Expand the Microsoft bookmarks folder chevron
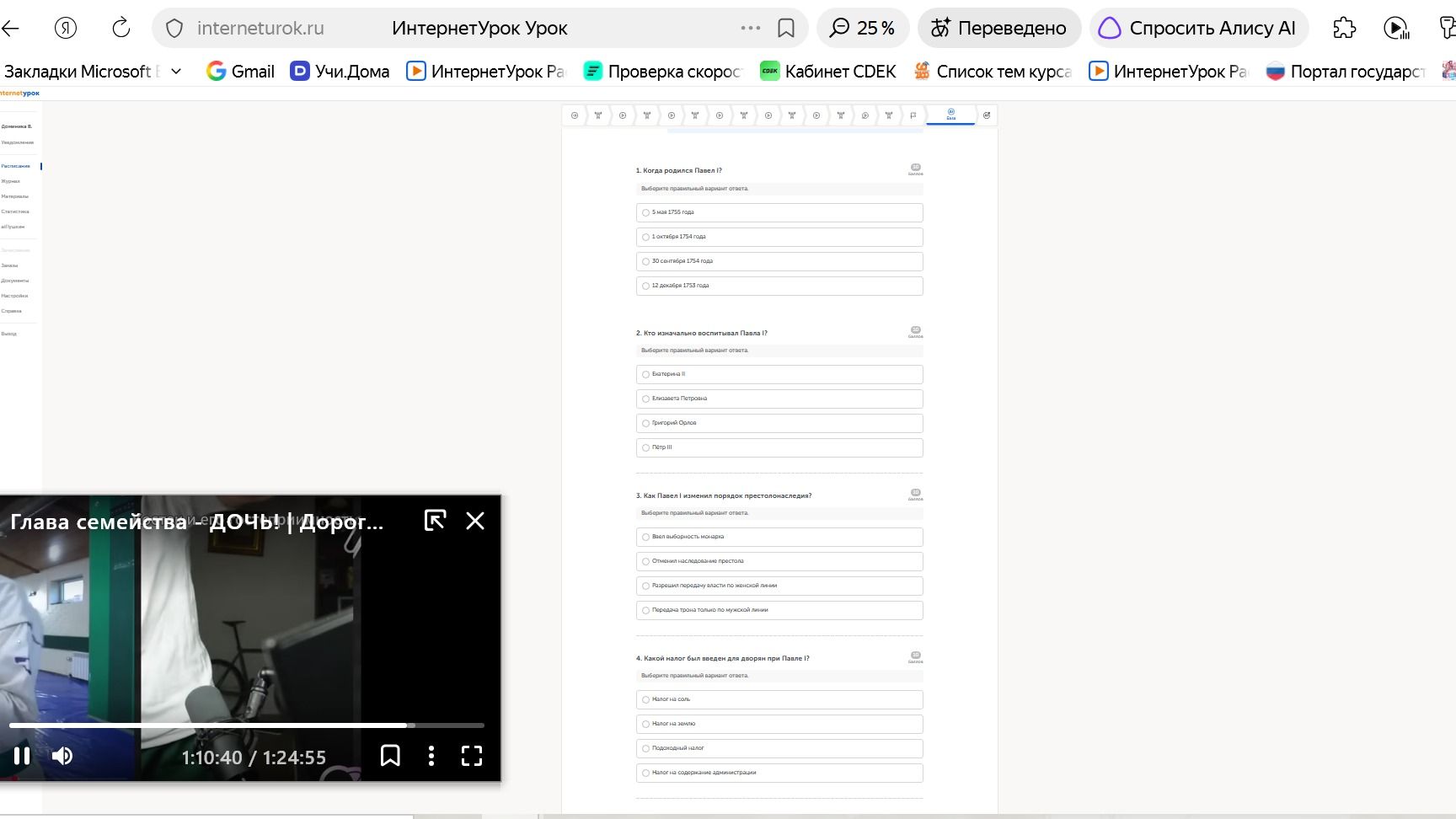The height and width of the screenshot is (819, 1456). coord(176,72)
